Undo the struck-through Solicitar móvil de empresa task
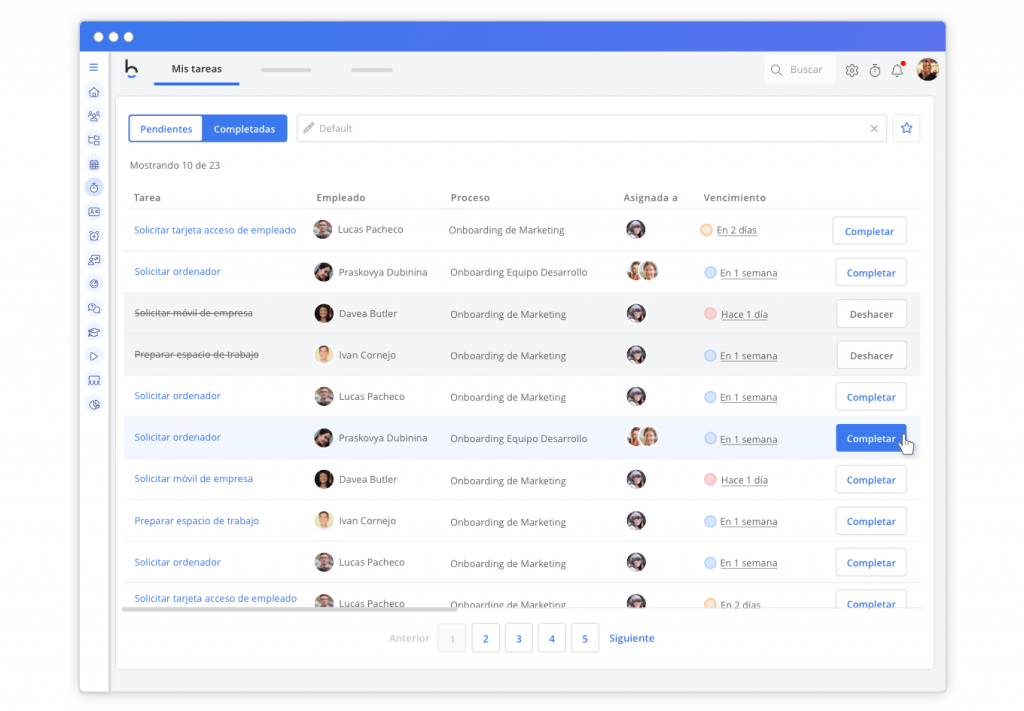The image size is (1024, 711). [871, 314]
